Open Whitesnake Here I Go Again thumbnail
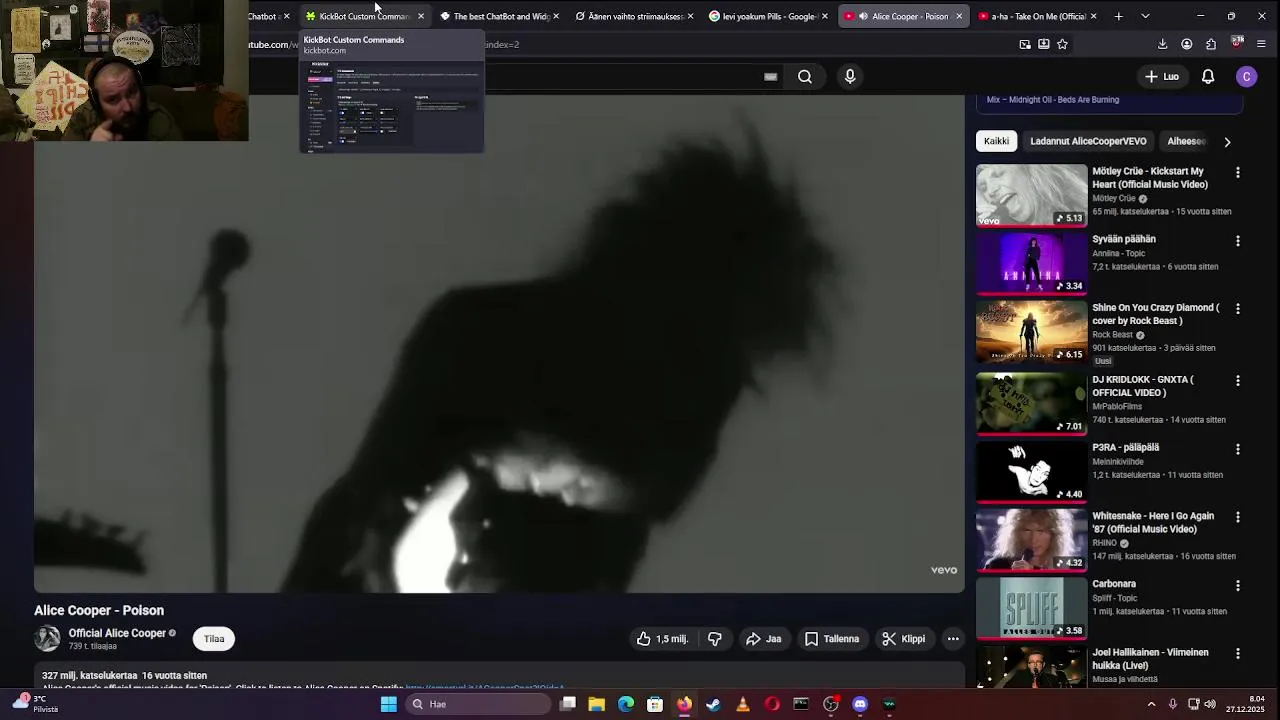Screen dimensions: 1280x720 (x=1031, y=540)
